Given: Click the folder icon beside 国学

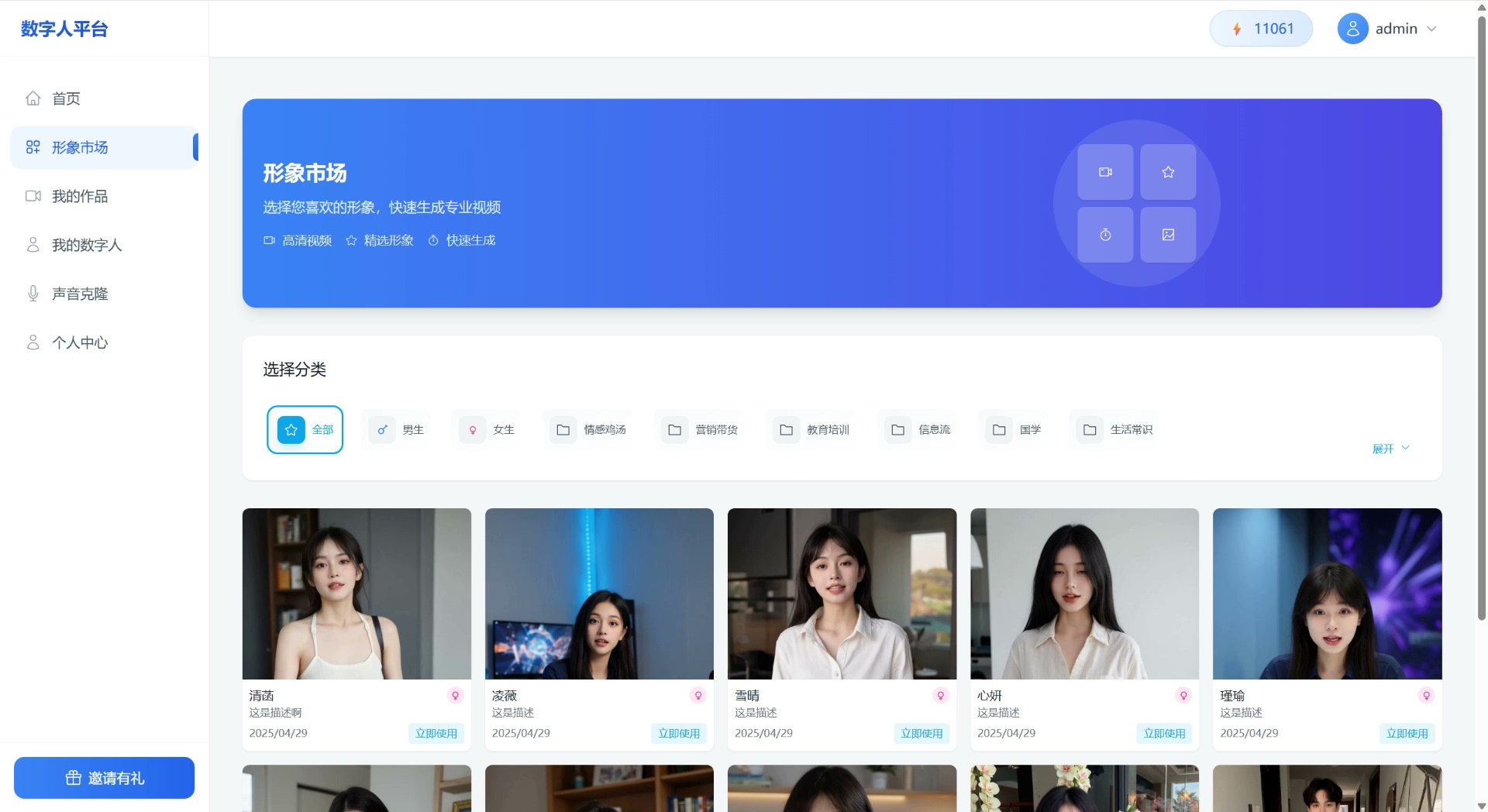Looking at the screenshot, I should [1000, 430].
